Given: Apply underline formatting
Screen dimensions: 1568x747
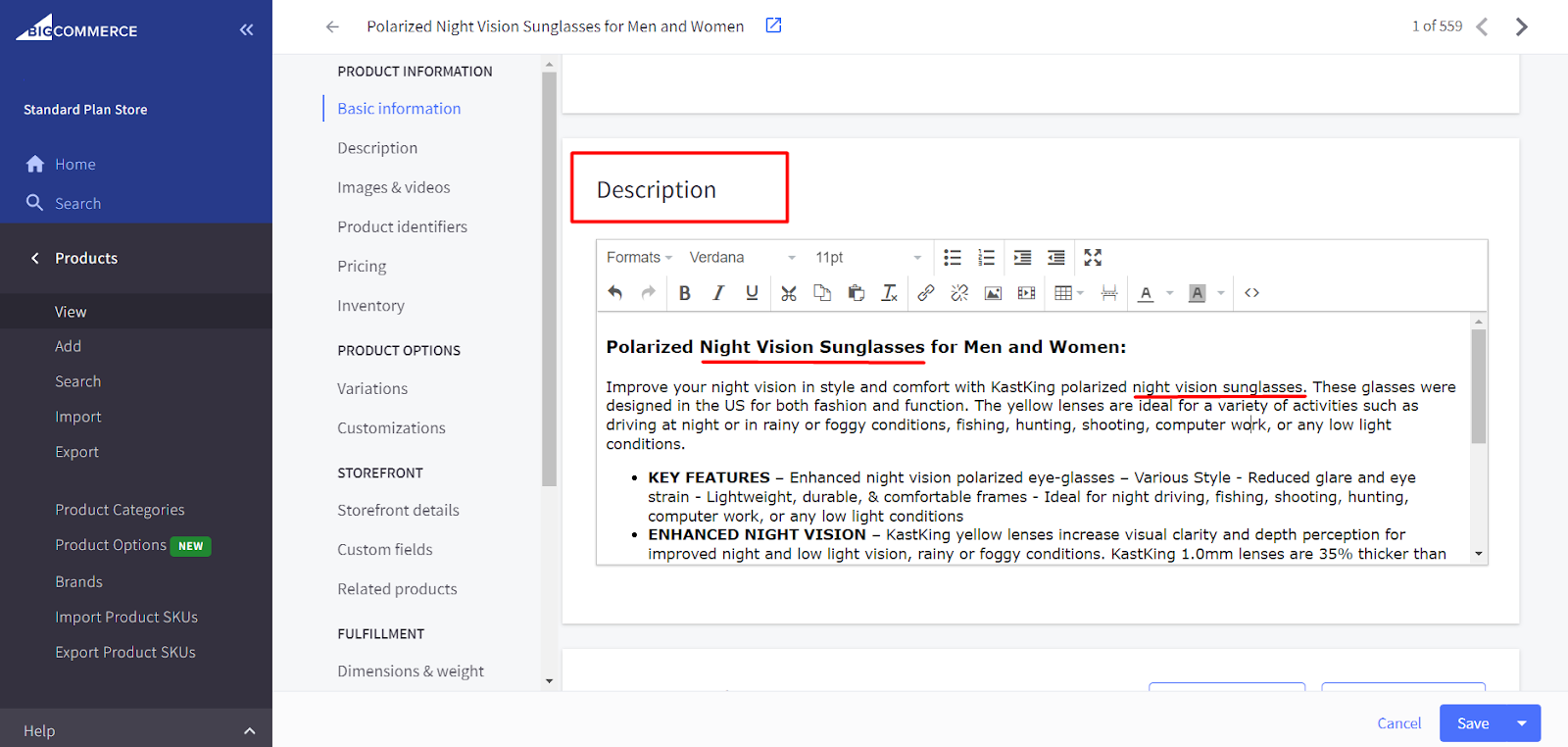Looking at the screenshot, I should pyautogui.click(x=752, y=292).
